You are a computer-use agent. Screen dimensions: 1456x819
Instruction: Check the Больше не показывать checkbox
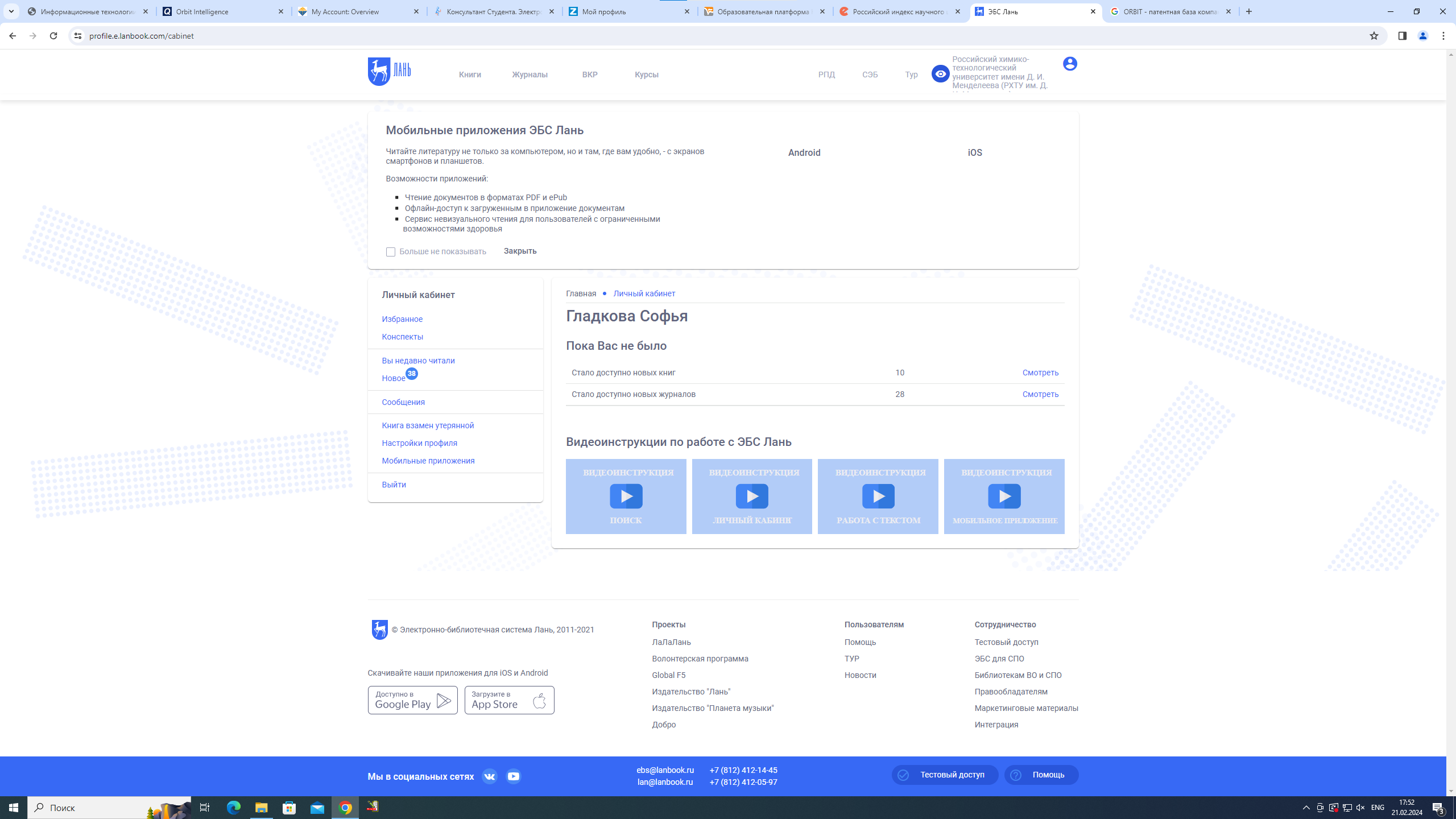(x=390, y=252)
